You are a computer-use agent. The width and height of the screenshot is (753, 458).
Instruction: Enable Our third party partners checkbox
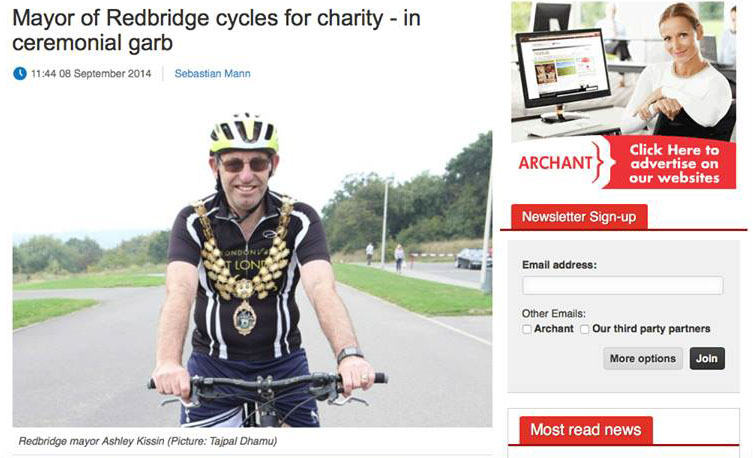(584, 329)
